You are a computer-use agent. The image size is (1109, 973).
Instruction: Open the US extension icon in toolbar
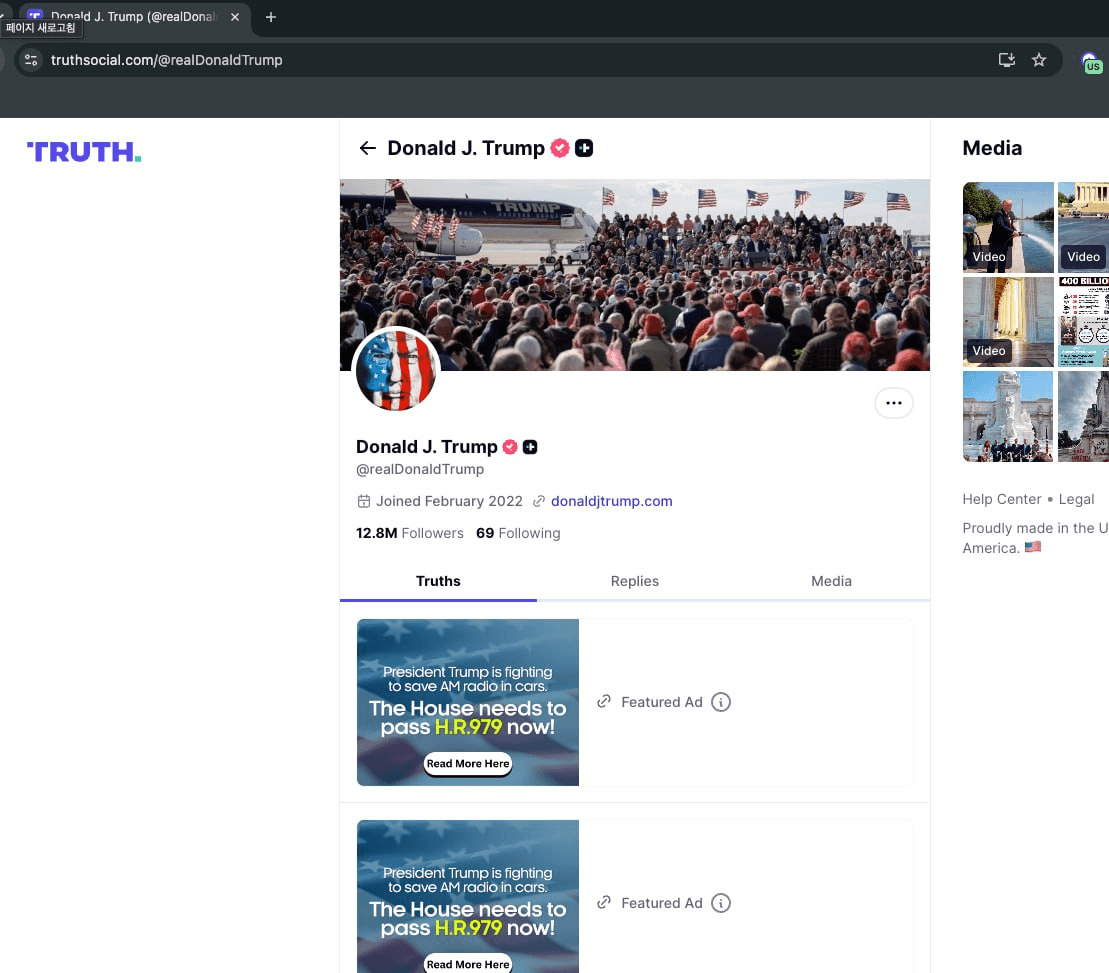(x=1091, y=63)
